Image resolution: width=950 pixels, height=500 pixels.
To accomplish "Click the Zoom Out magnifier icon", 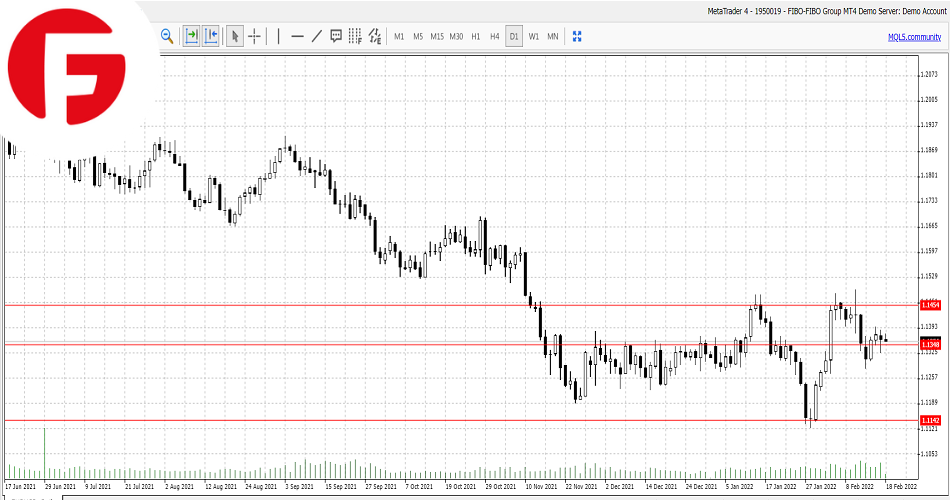I will click(x=167, y=37).
